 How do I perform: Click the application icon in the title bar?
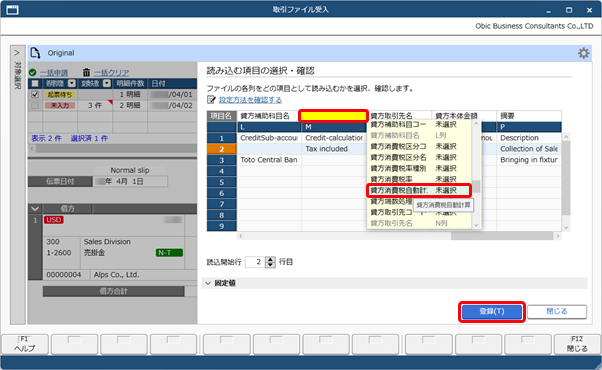point(12,10)
